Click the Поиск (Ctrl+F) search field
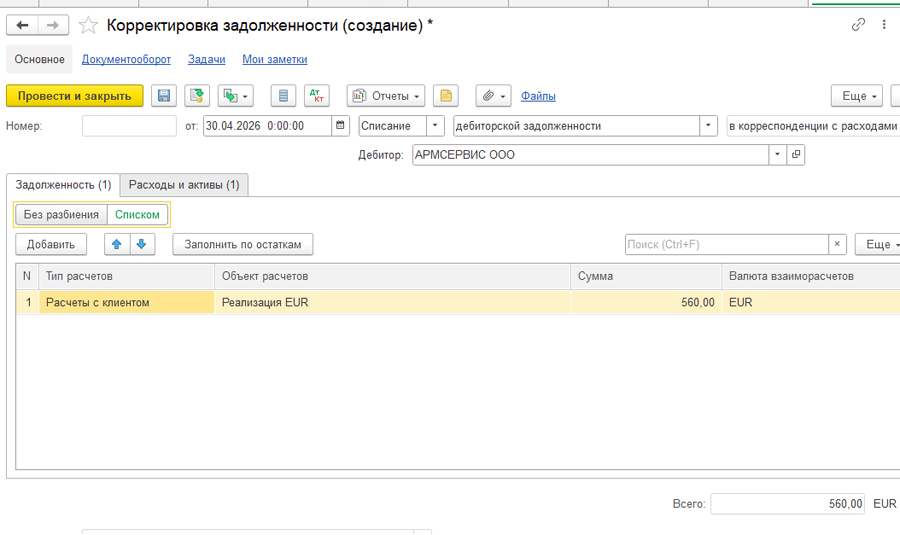 (727, 244)
